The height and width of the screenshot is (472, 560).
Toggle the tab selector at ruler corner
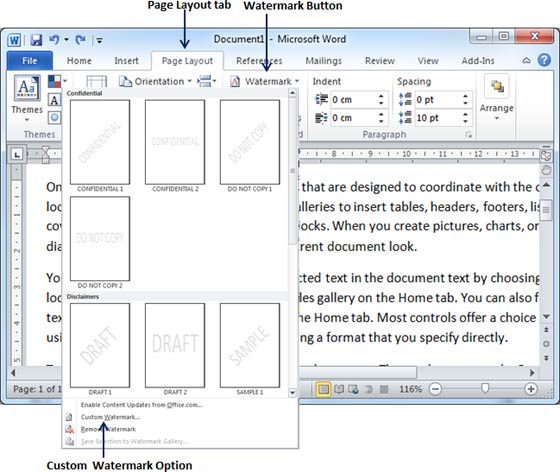(17, 154)
